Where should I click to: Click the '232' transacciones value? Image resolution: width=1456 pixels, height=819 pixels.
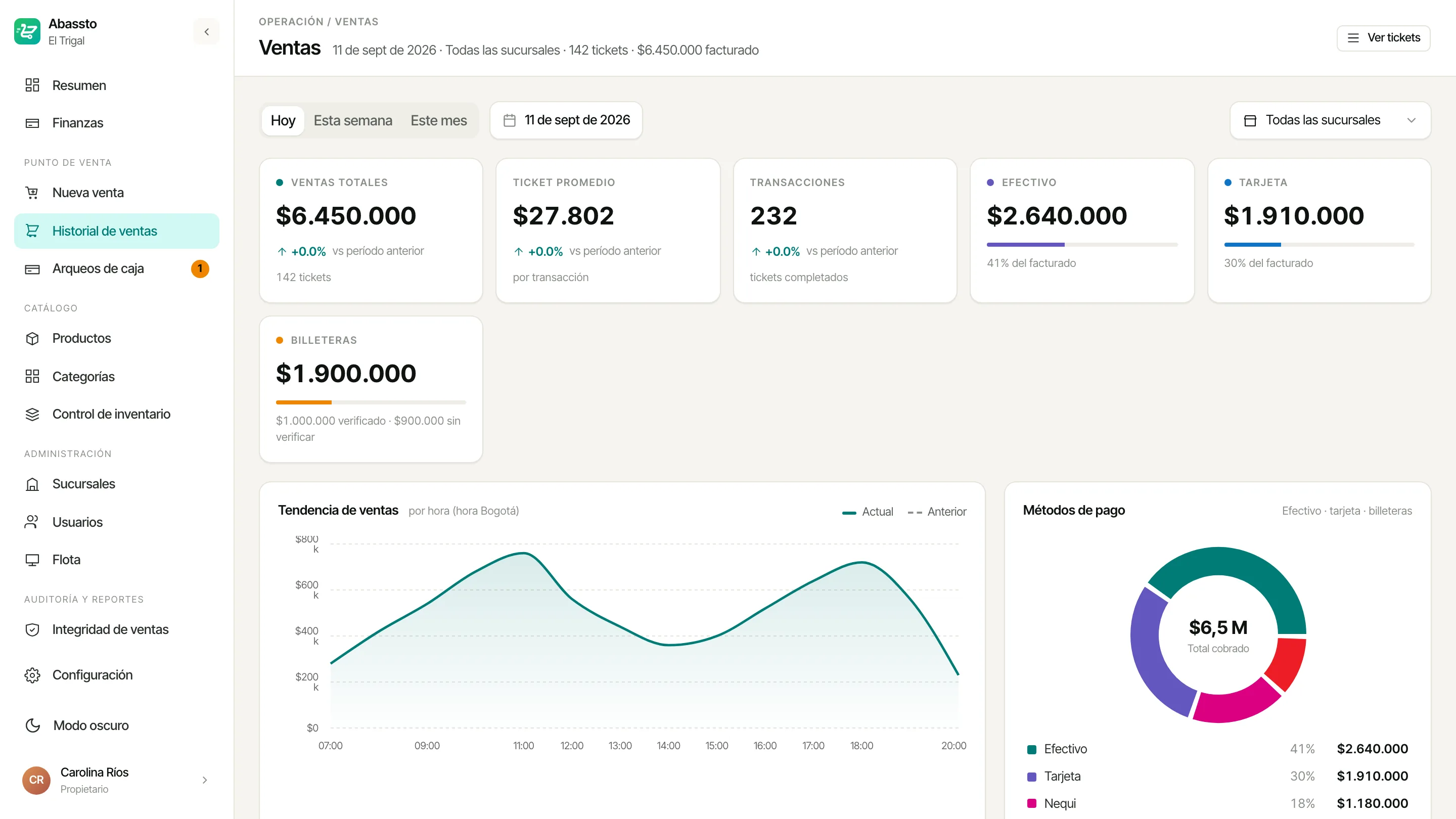pos(773,216)
